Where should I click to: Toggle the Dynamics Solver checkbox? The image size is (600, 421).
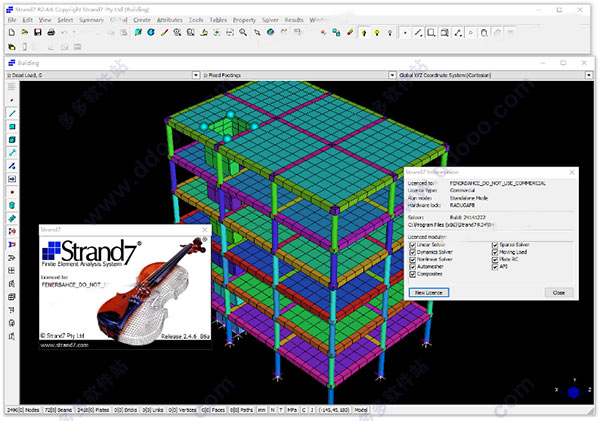[x=412, y=252]
